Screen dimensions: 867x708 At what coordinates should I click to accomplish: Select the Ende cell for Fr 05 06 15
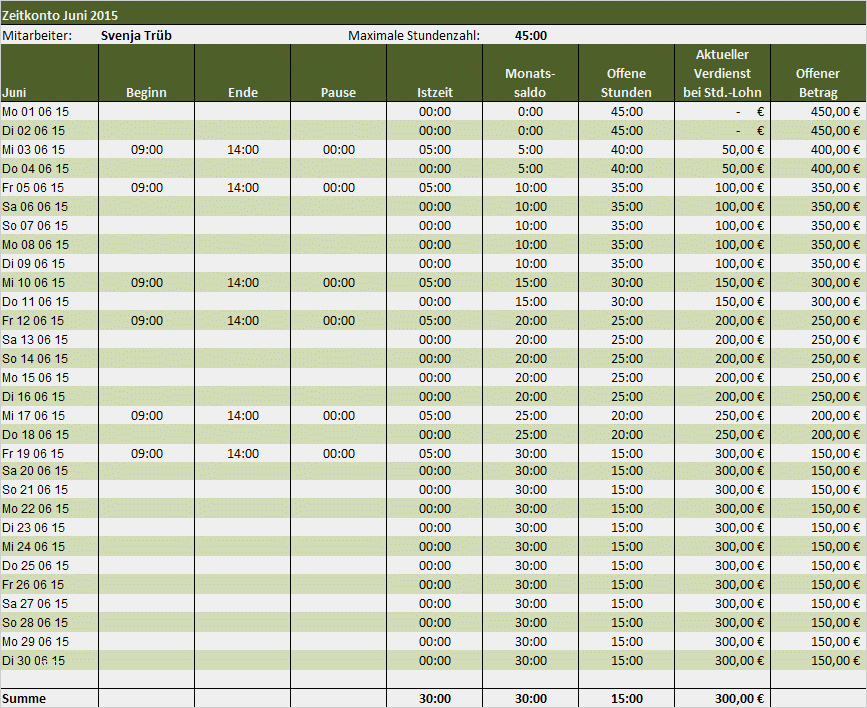(242, 187)
